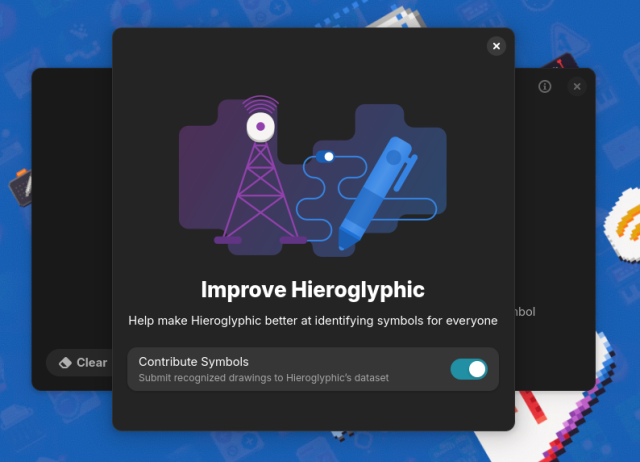Click the Contribute Symbols row label
The image size is (640, 462).
tap(193, 361)
